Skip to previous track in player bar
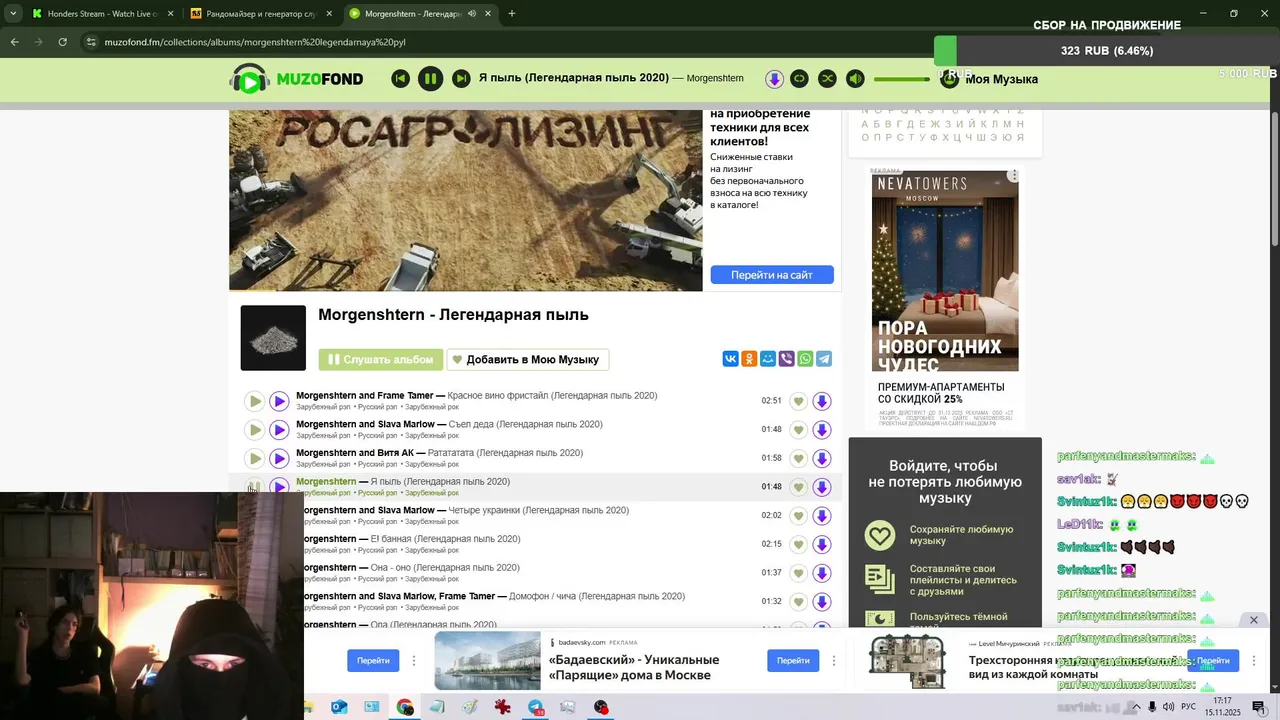Screen dimensions: 1280x720 401,78
